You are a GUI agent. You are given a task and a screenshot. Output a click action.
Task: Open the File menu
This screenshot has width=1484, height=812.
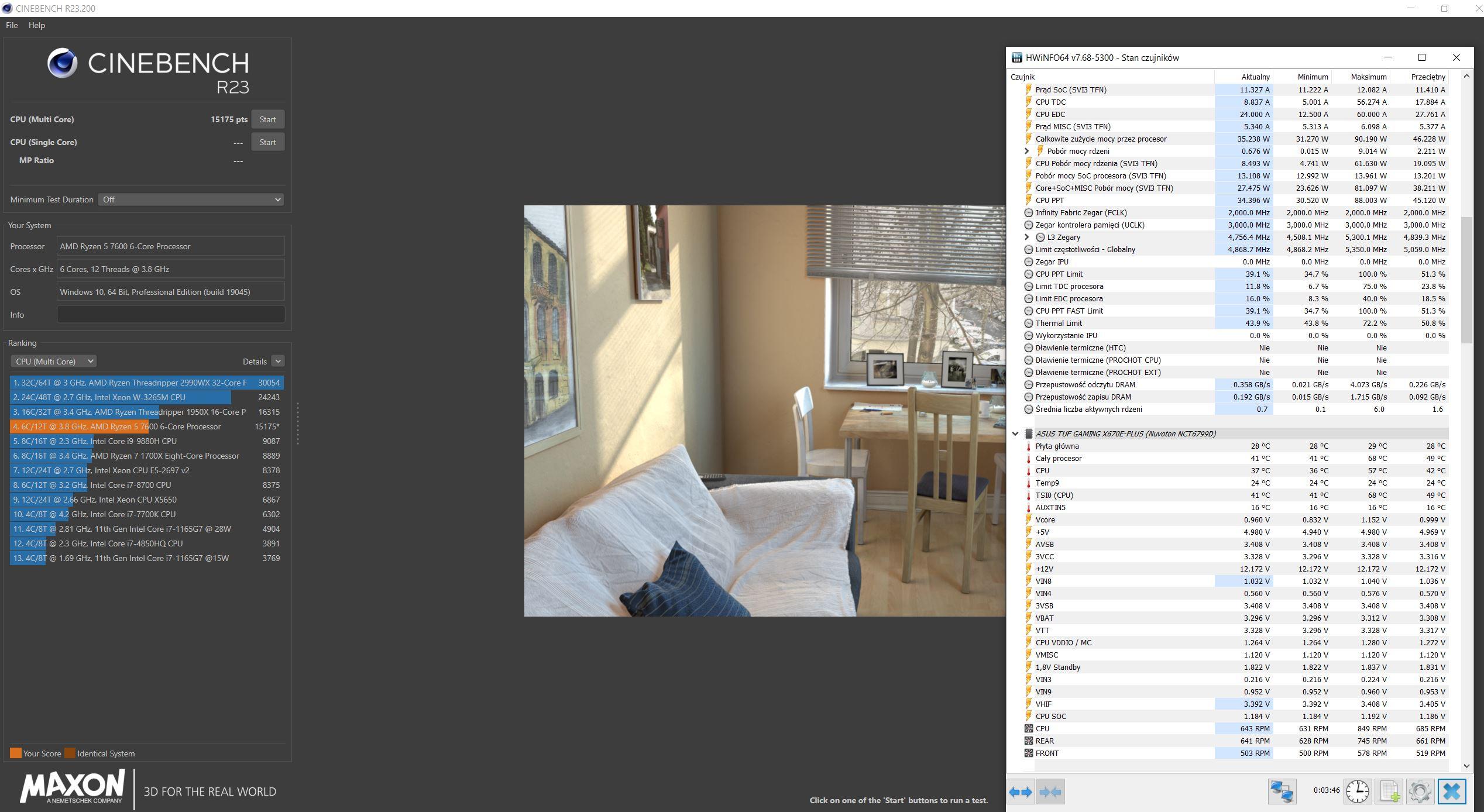pyautogui.click(x=12, y=25)
